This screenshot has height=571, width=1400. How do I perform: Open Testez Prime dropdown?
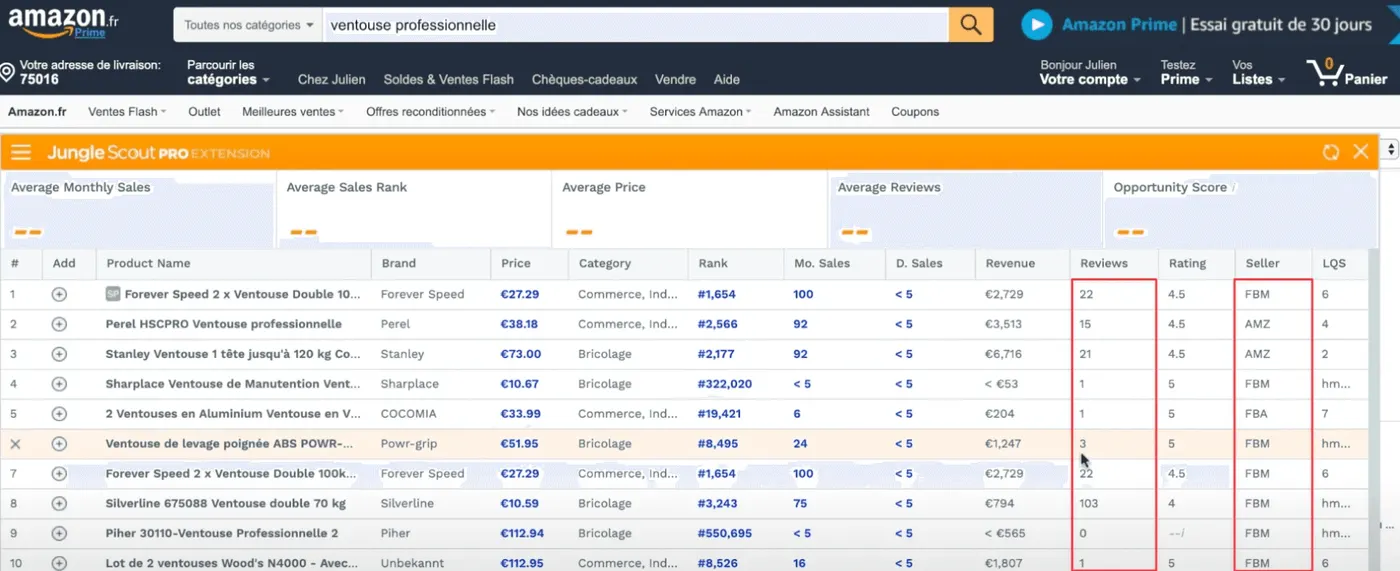click(1186, 72)
